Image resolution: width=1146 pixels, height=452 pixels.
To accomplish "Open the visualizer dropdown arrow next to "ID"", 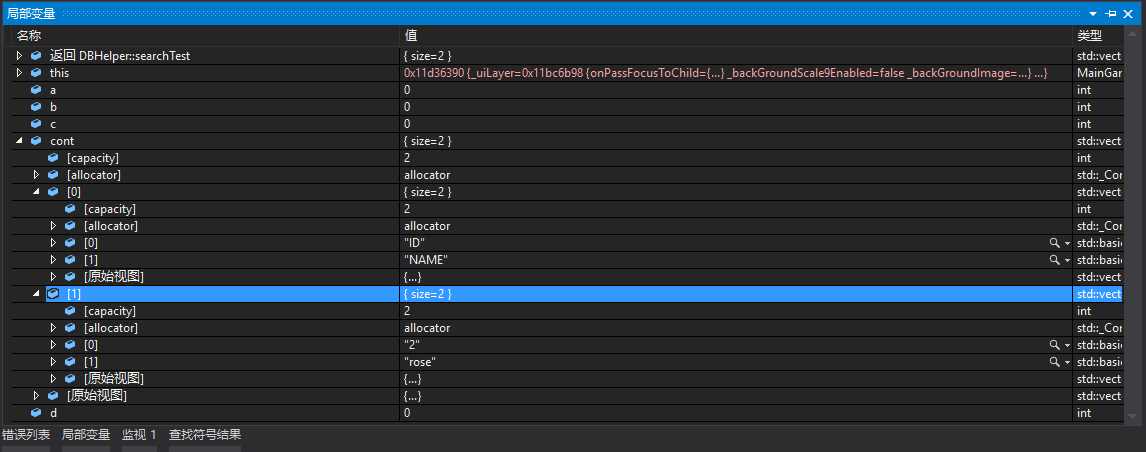I will point(1067,244).
